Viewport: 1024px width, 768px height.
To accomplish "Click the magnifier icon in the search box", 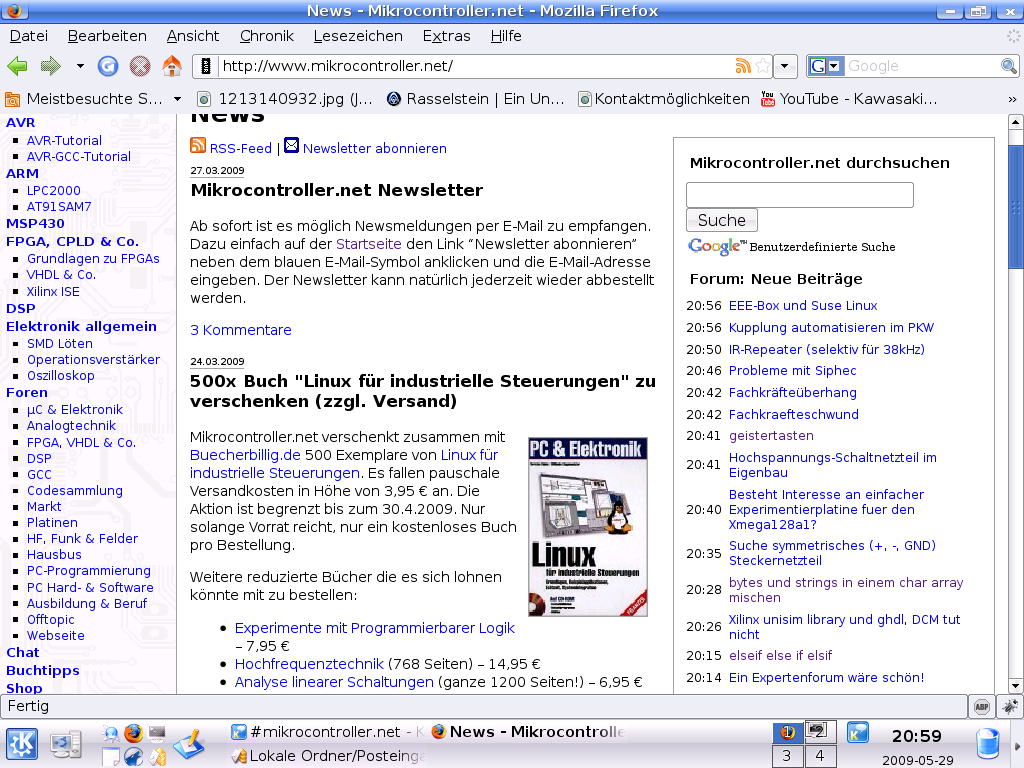I will 1008,66.
